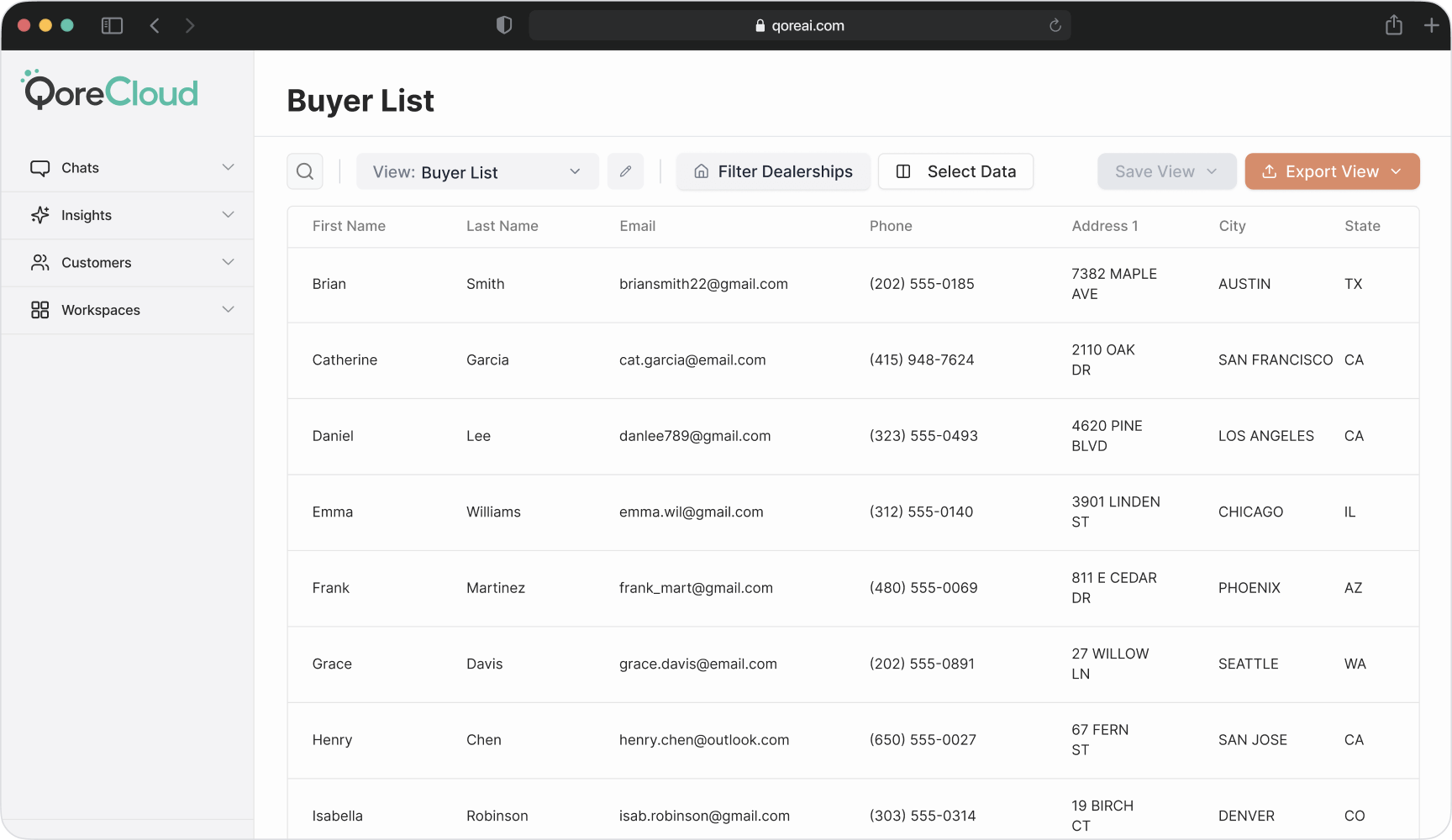Viewport: 1452px width, 840px height.
Task: Reload the page with refresh icon
Action: [x=1055, y=25]
